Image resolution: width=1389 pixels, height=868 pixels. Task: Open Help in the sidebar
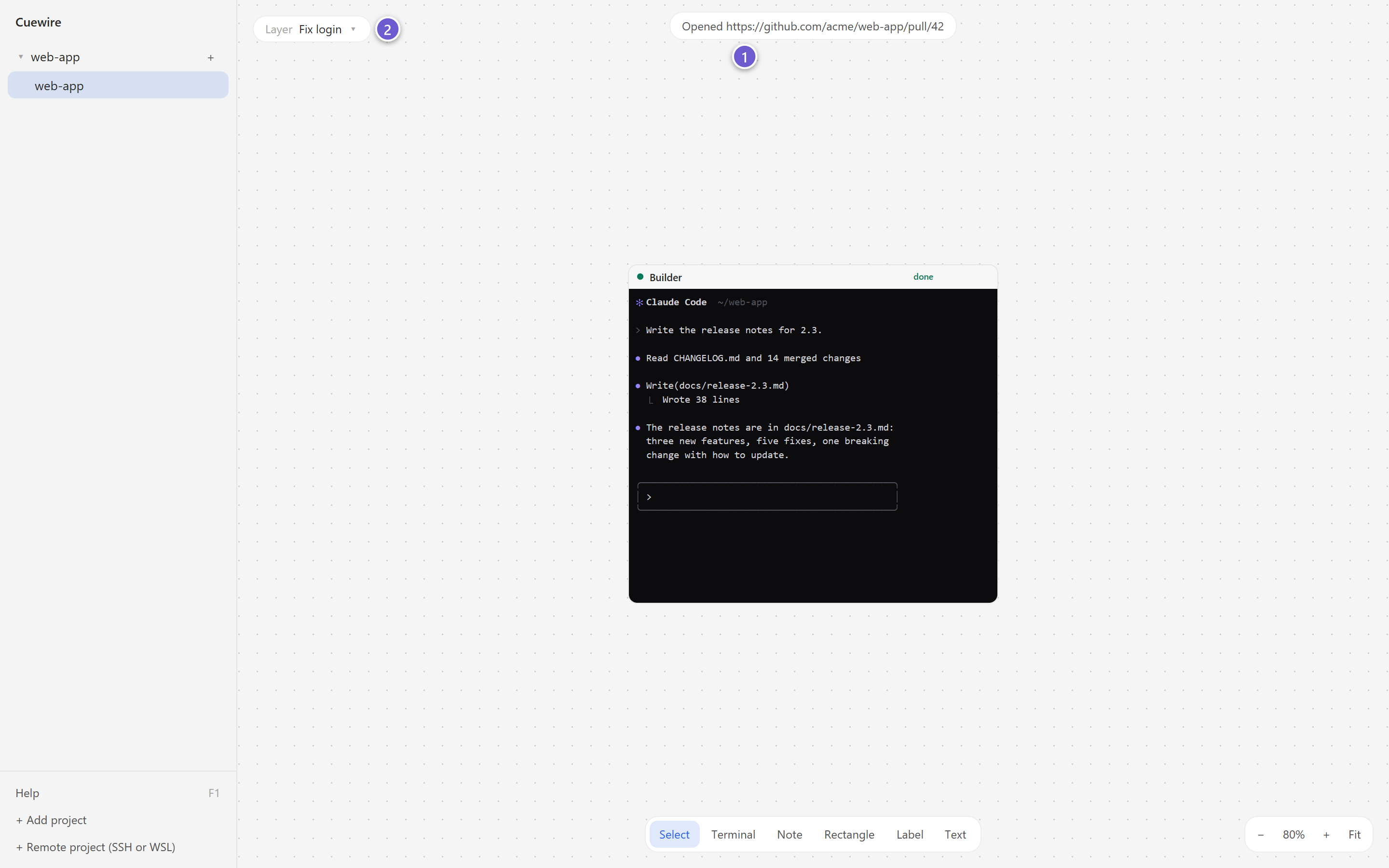click(x=118, y=793)
